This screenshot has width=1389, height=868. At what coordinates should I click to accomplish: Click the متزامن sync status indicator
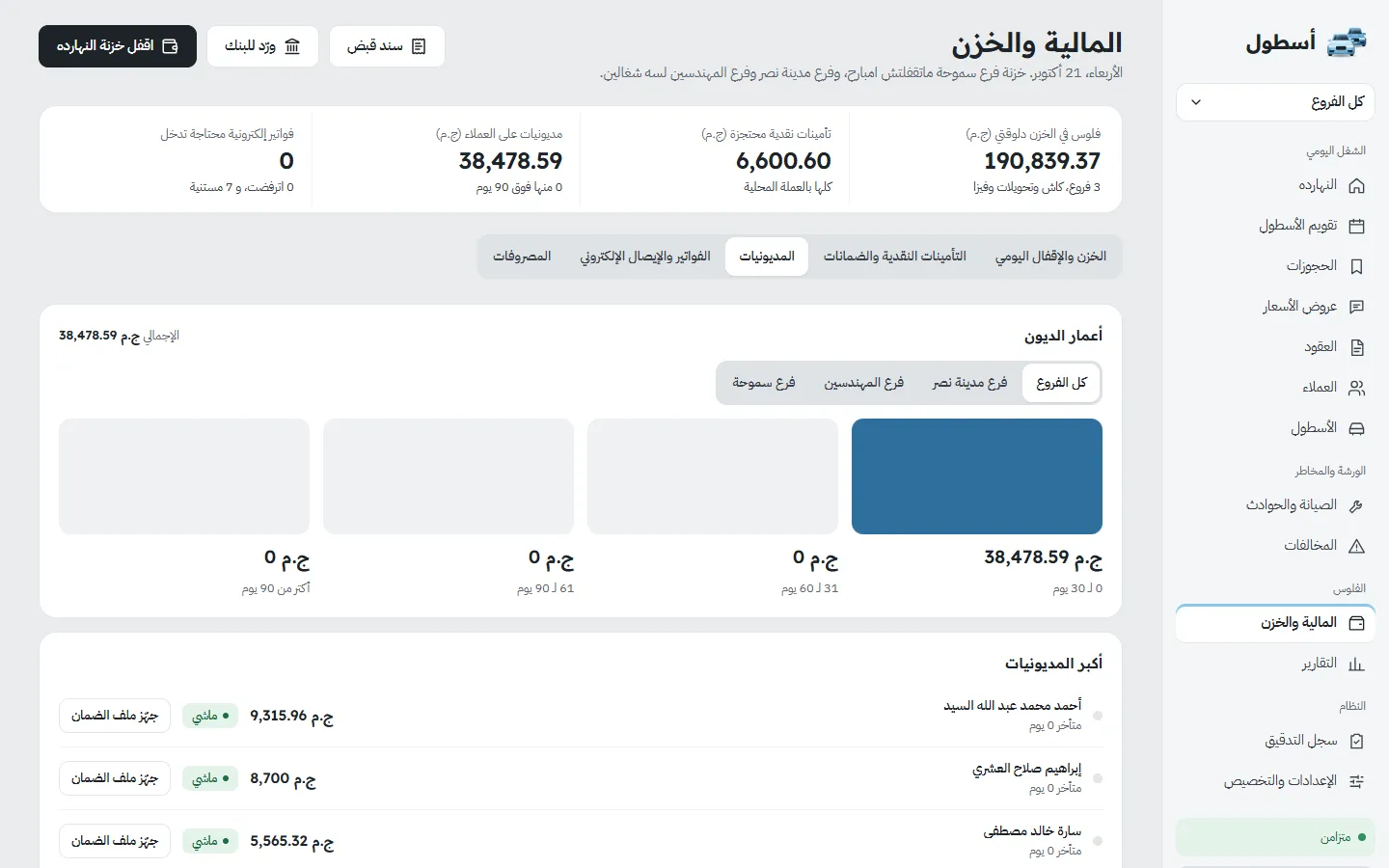point(1275,837)
